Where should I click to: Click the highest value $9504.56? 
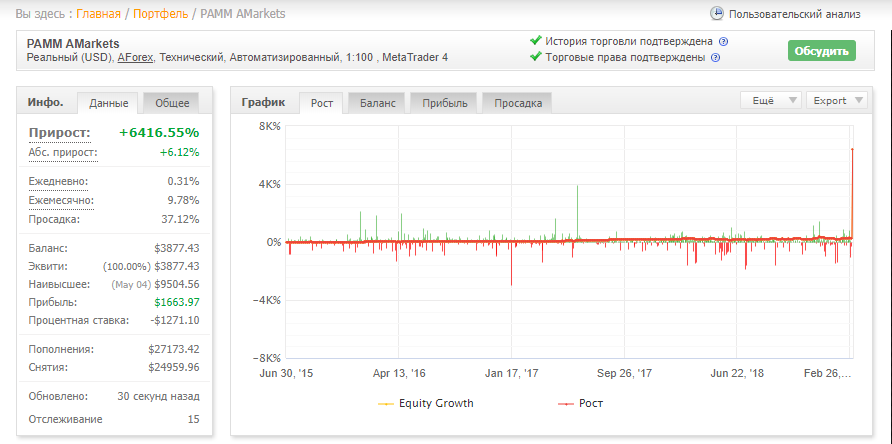pos(177,284)
